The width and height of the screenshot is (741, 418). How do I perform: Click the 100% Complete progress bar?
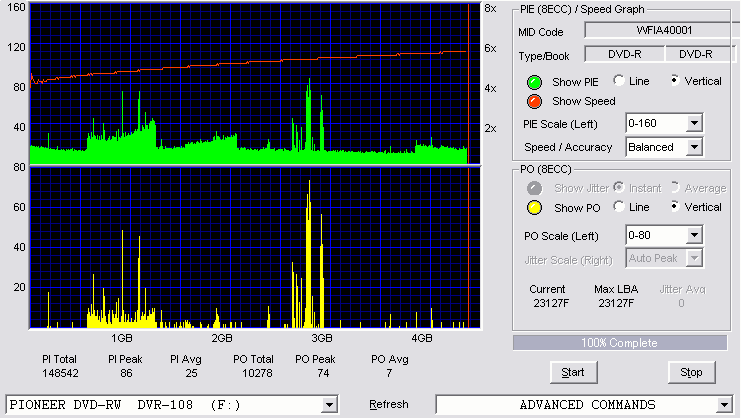pyautogui.click(x=620, y=343)
